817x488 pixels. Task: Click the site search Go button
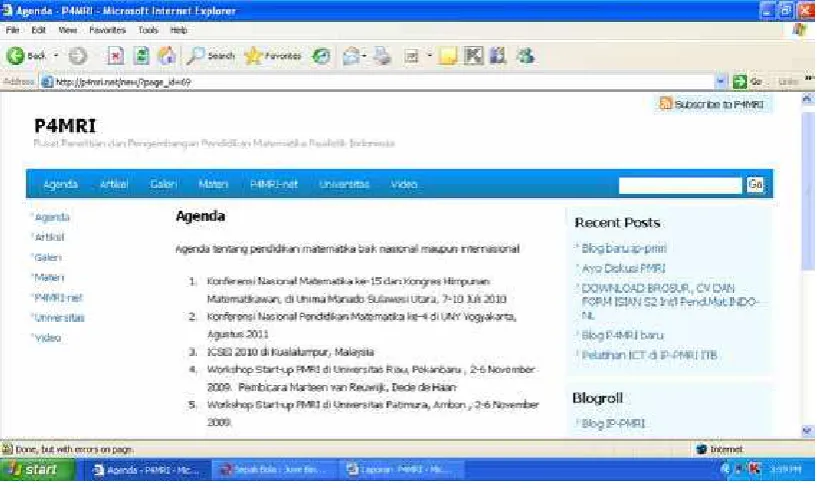coord(755,184)
